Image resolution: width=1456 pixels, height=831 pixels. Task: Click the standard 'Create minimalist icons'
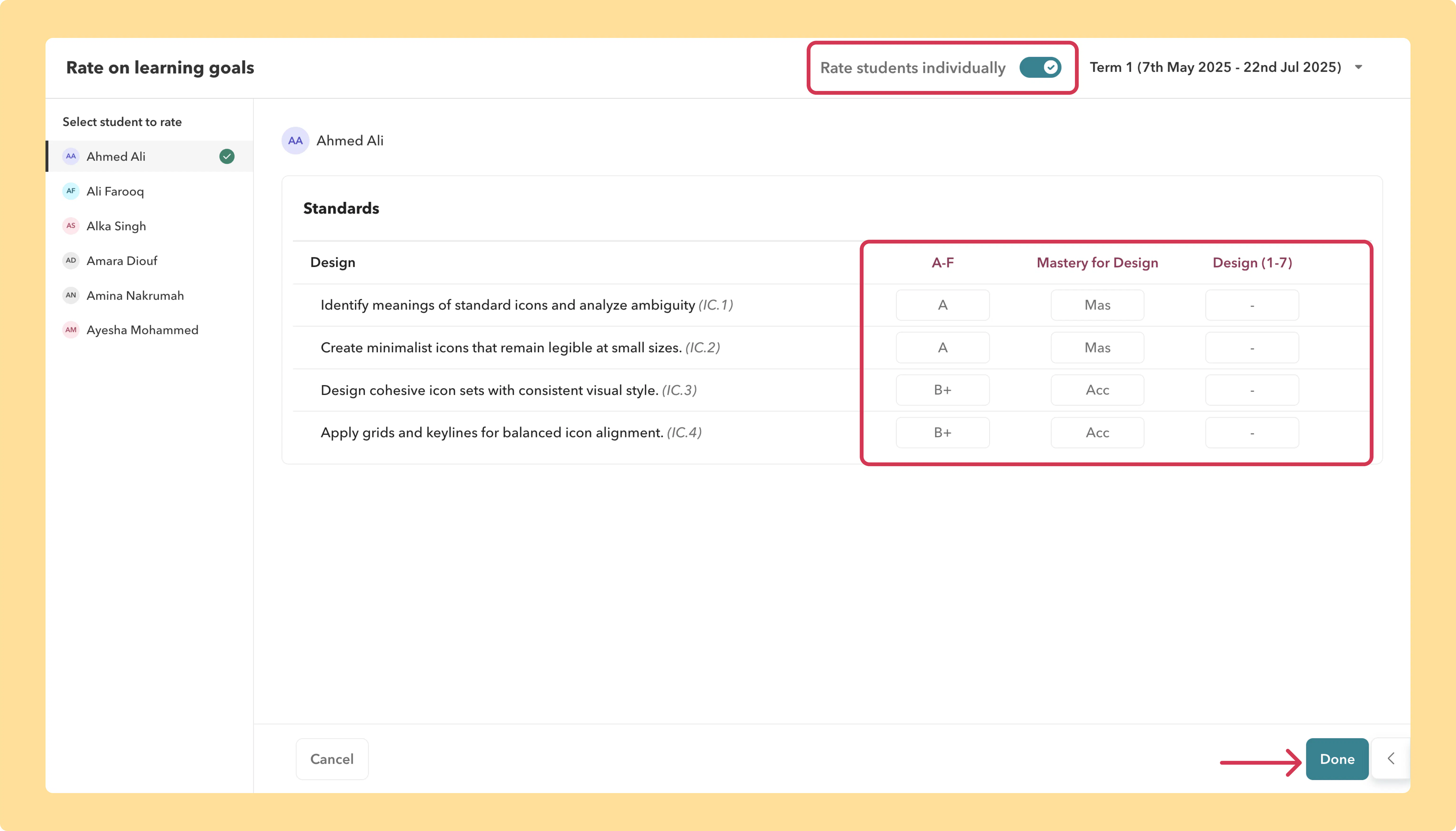coord(520,348)
